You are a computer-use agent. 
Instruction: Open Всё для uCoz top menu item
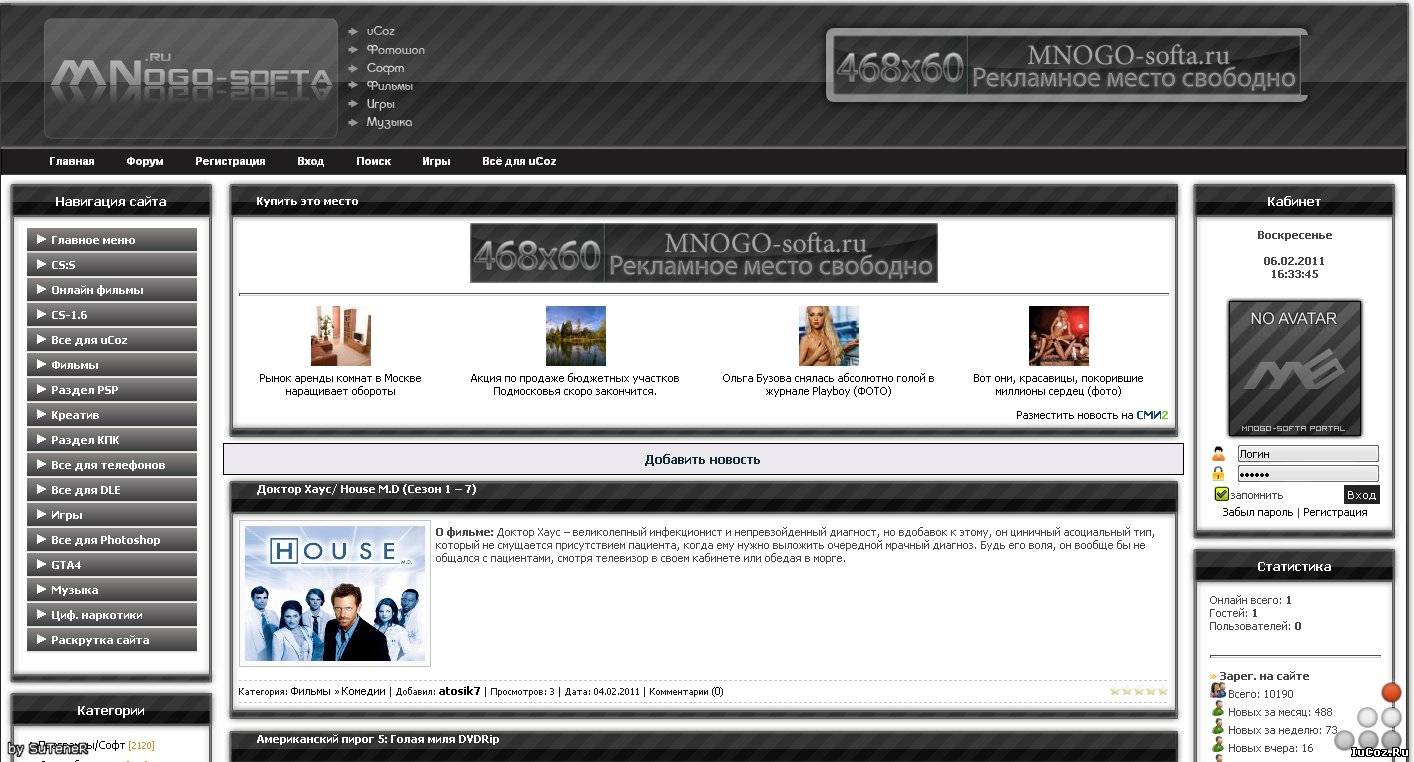tap(519, 161)
